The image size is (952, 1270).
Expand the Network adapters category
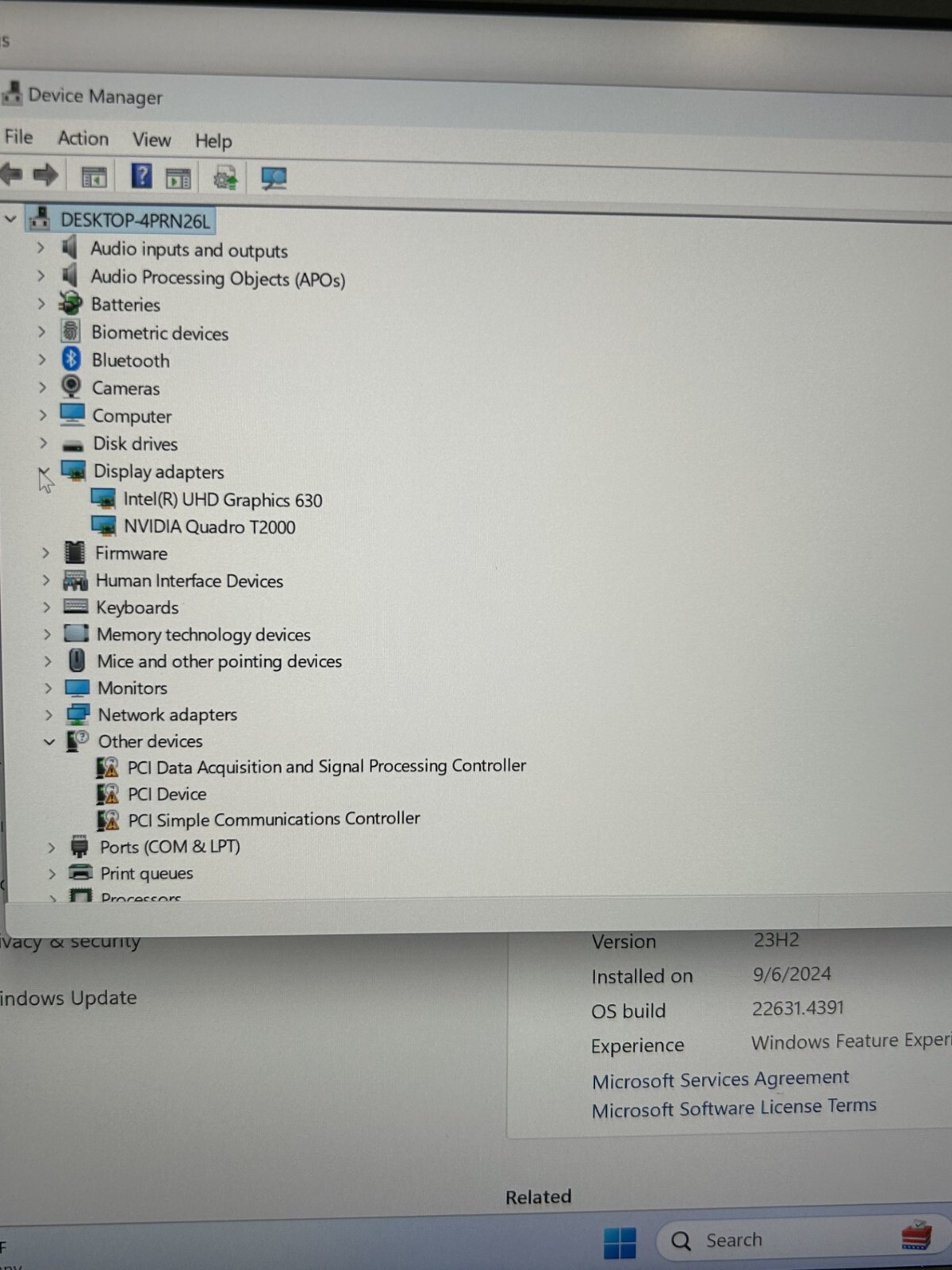point(48,714)
